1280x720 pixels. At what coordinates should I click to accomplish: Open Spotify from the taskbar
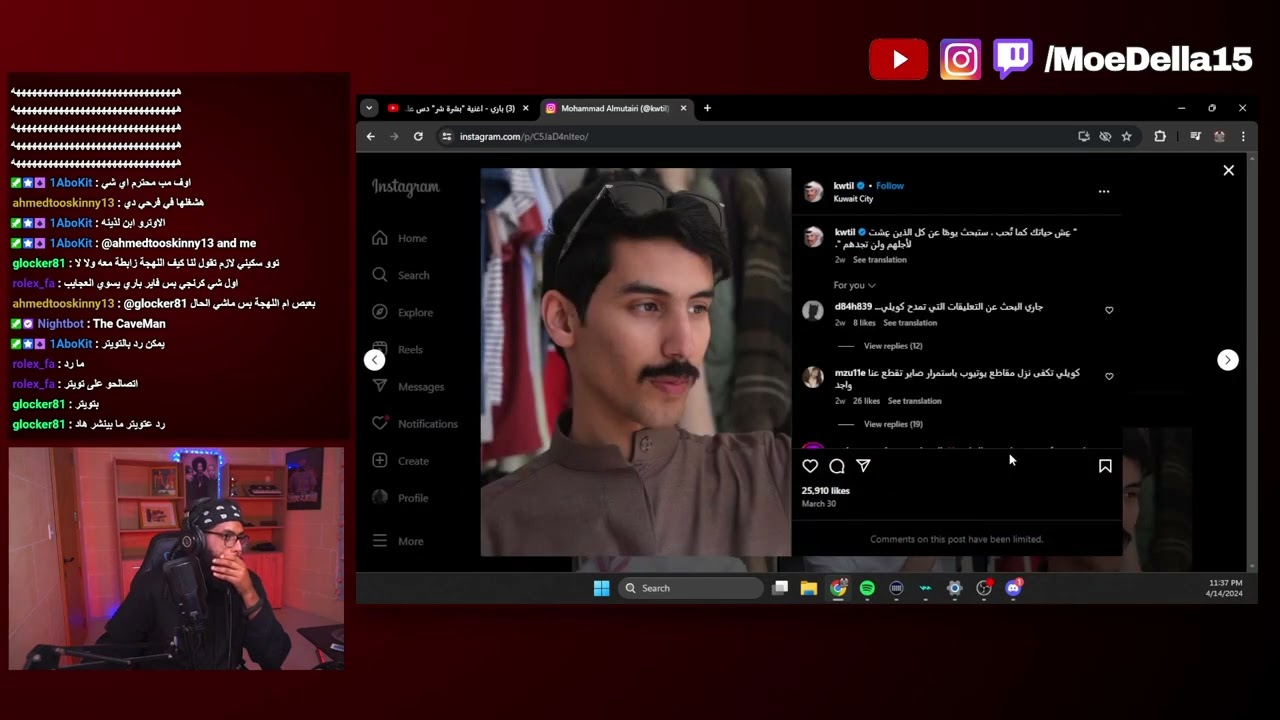click(x=867, y=588)
